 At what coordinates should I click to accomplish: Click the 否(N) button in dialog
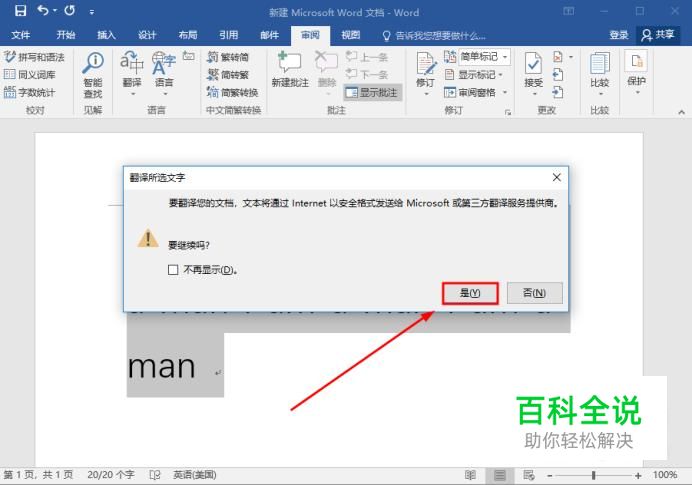[x=534, y=293]
